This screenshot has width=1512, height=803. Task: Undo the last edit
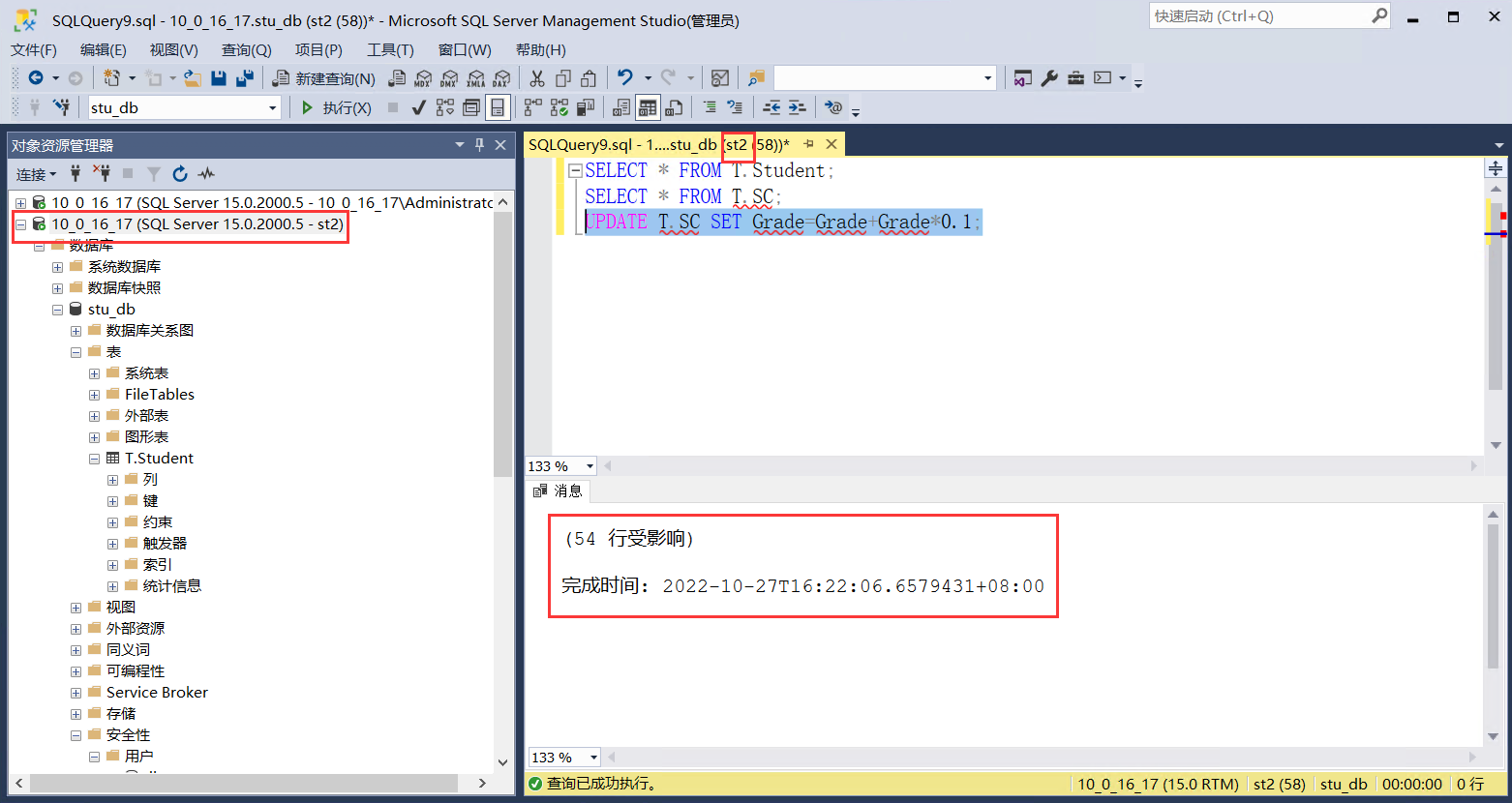pos(625,77)
